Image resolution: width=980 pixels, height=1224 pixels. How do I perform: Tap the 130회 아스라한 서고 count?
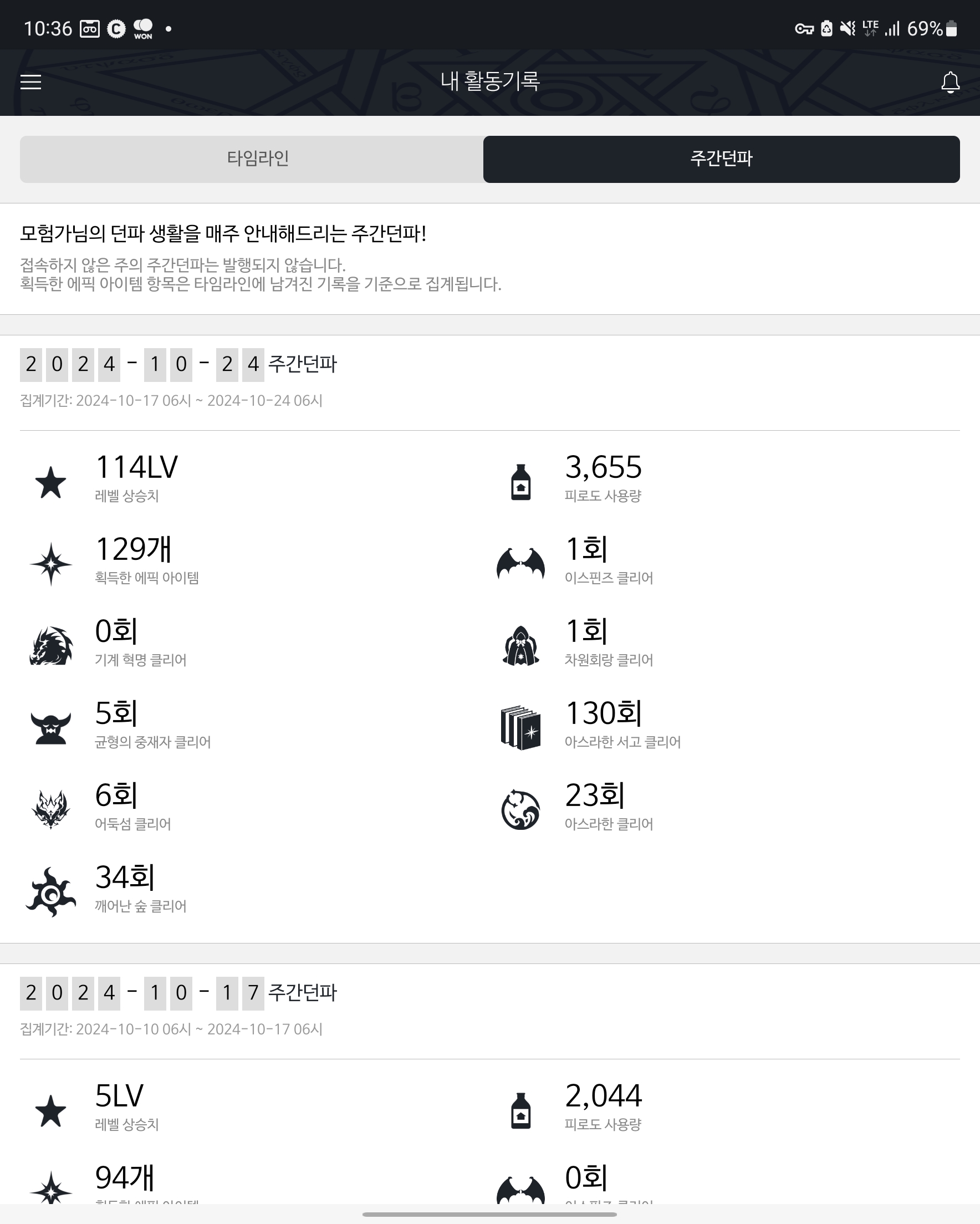[604, 713]
